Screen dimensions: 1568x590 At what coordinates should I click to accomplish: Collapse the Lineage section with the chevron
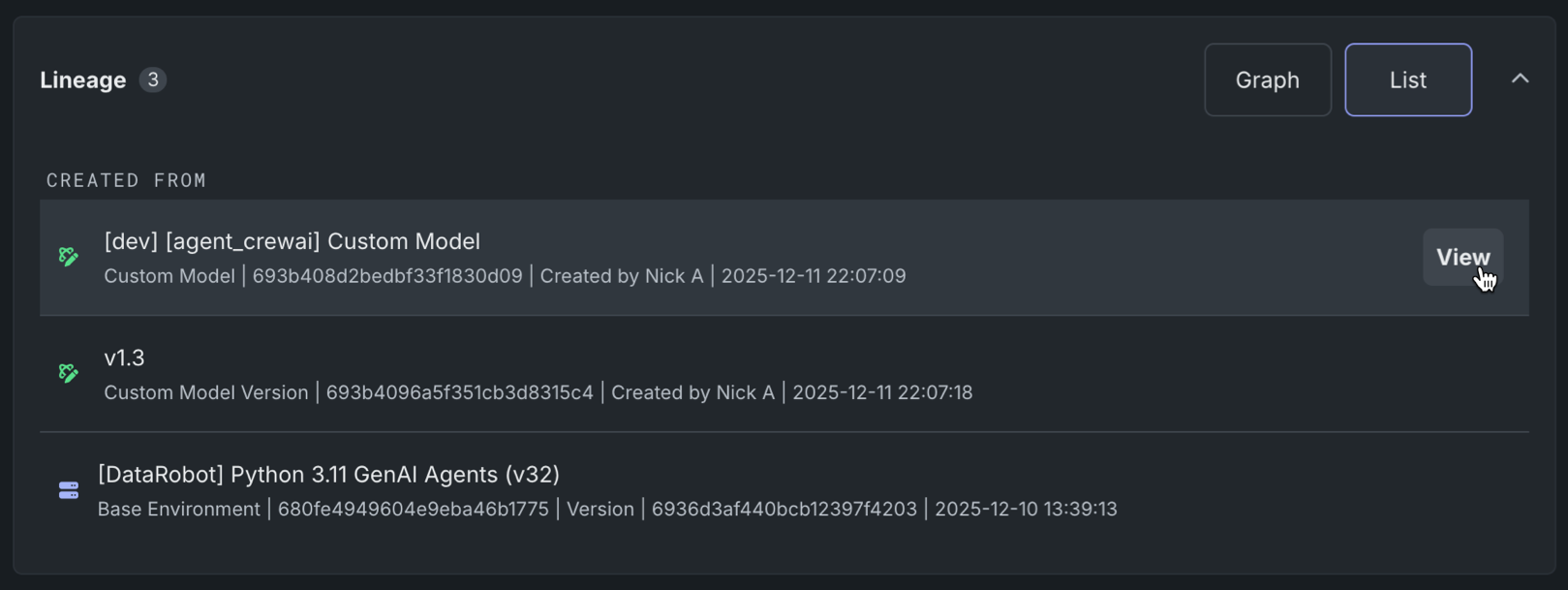tap(1520, 78)
